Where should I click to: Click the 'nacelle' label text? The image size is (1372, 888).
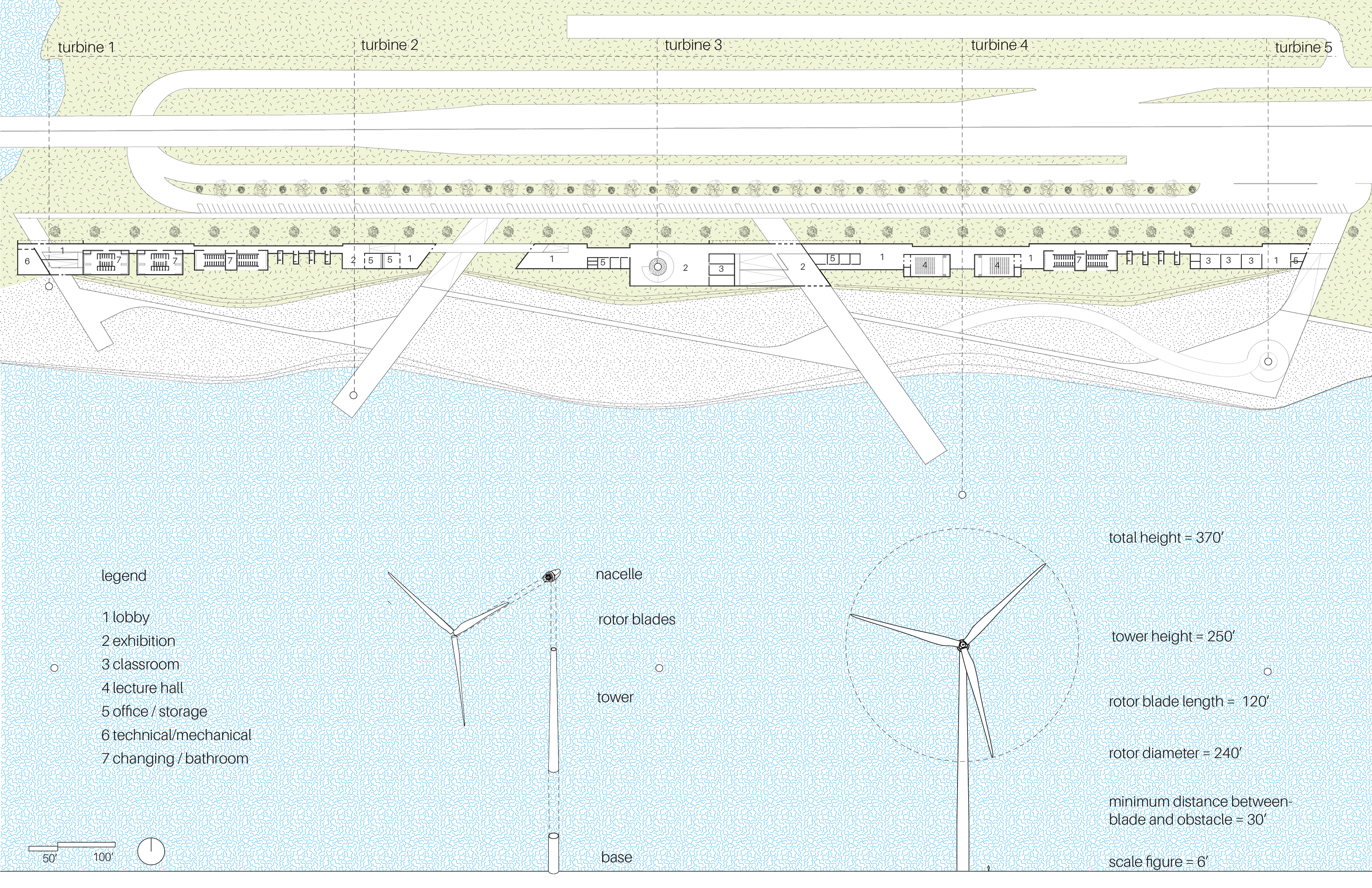click(x=618, y=574)
